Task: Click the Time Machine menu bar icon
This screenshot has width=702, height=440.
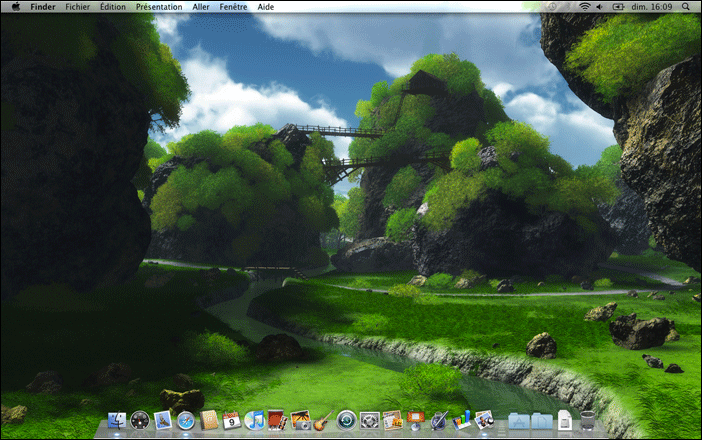Action: 552,7
